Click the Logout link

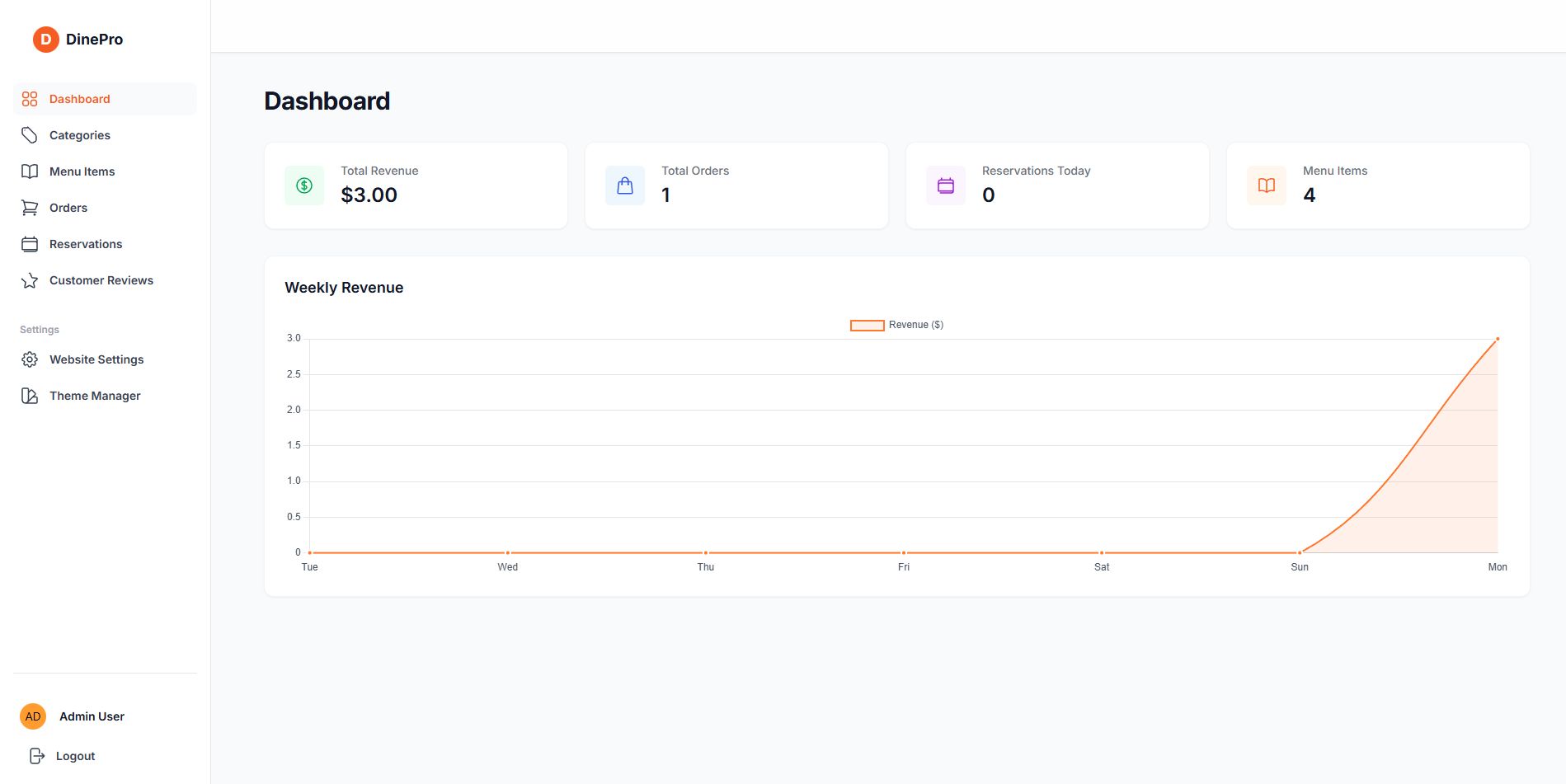[75, 756]
